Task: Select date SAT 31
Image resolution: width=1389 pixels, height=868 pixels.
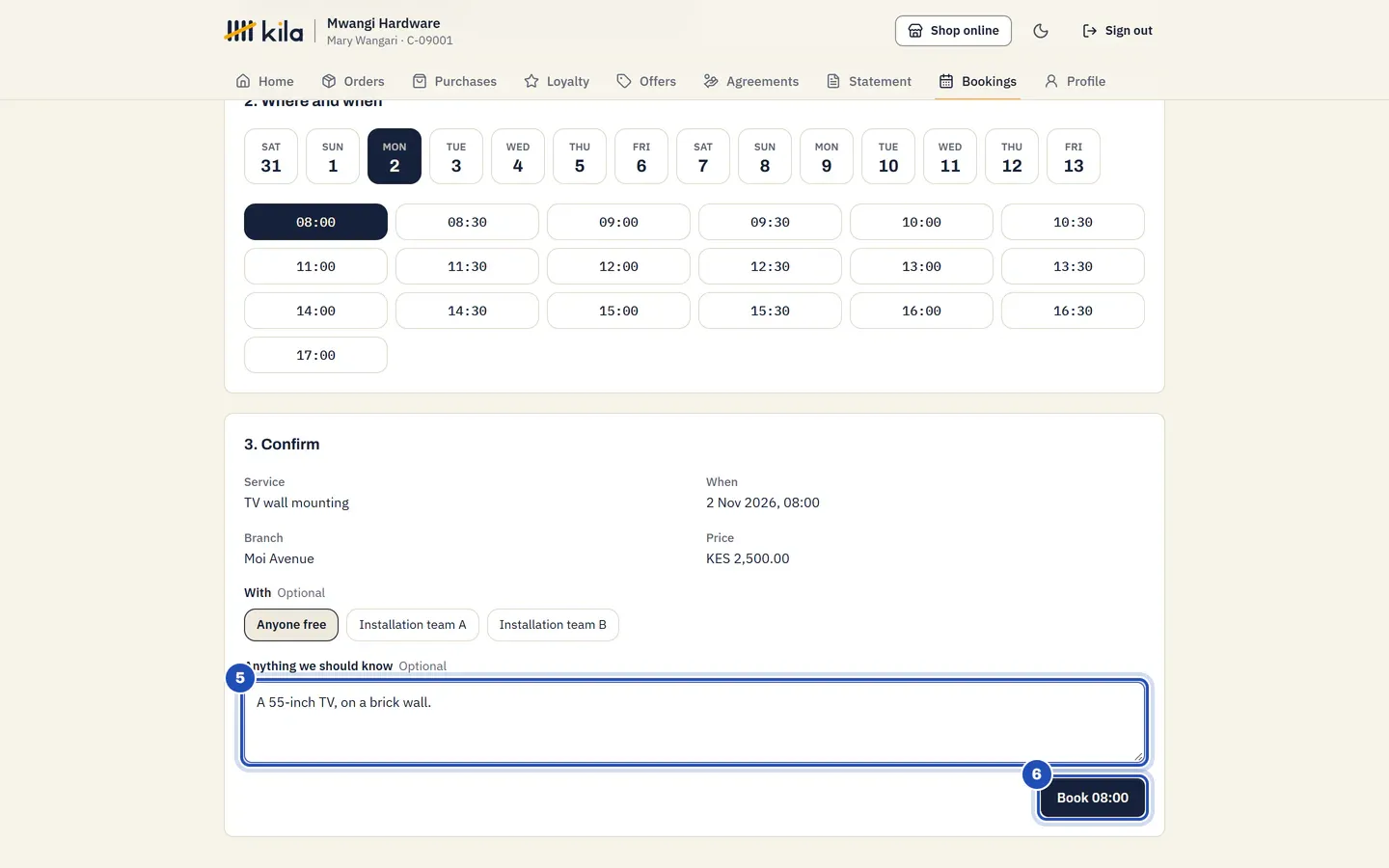Action: (271, 156)
